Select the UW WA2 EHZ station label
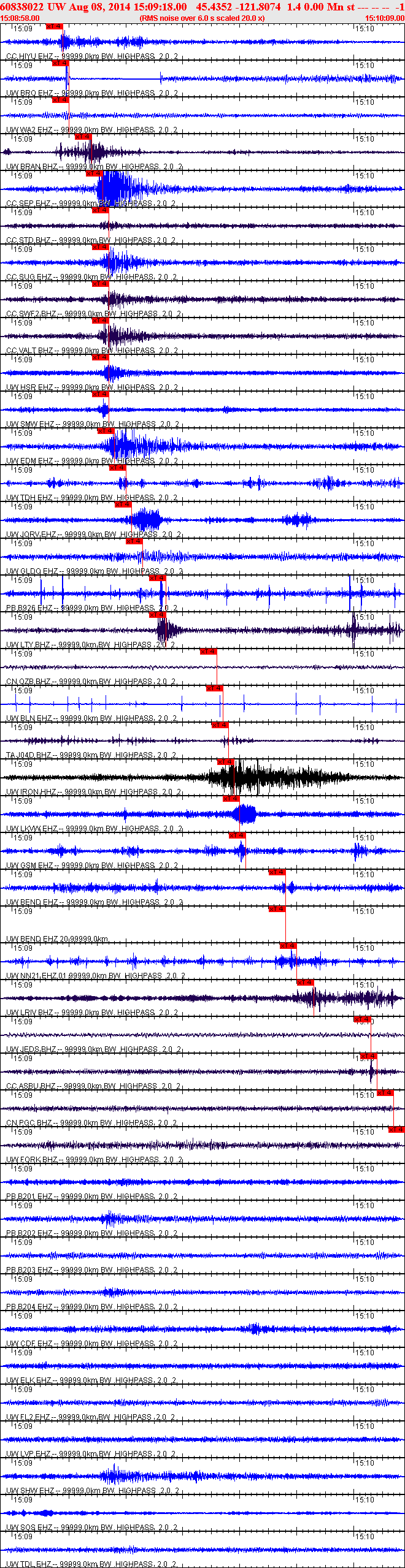Viewport: 405px width, 1568px height. pos(92,130)
